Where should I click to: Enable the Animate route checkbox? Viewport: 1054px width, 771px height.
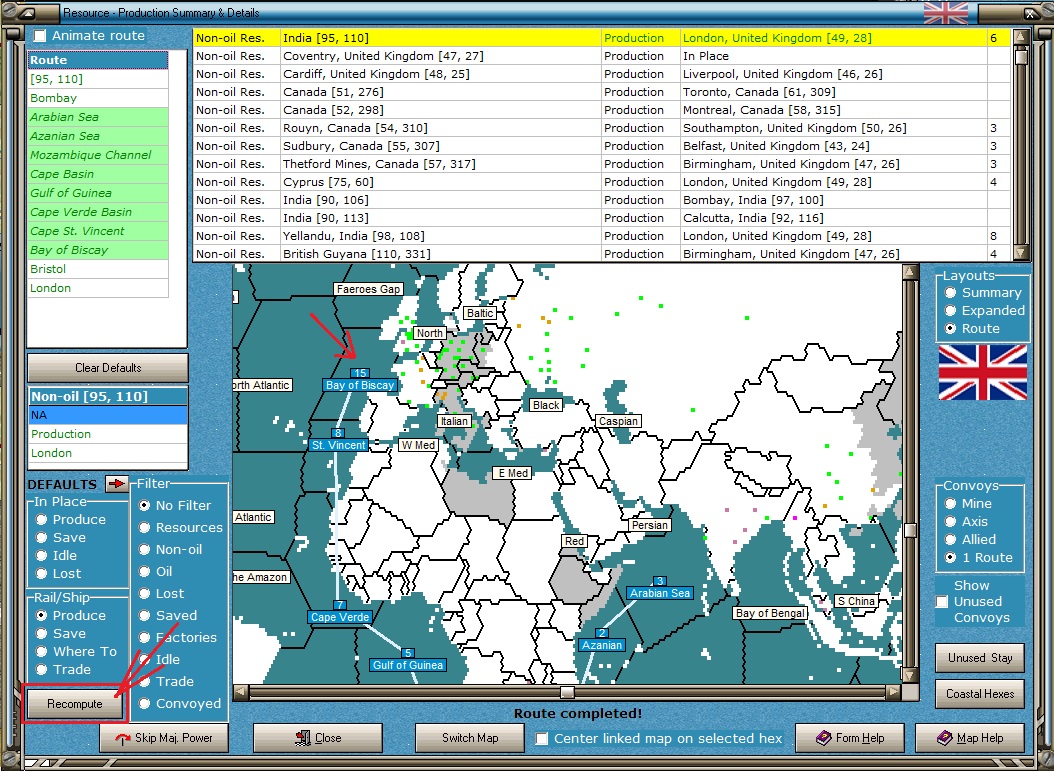point(41,36)
